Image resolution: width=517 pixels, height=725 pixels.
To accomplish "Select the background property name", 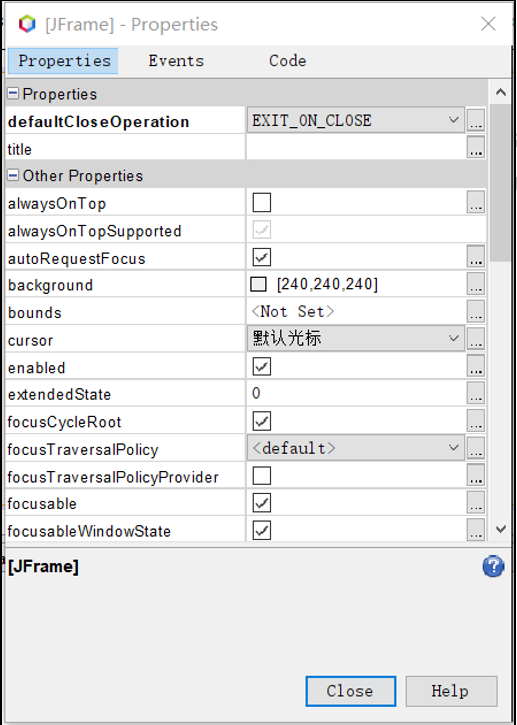I will click(x=50, y=285).
